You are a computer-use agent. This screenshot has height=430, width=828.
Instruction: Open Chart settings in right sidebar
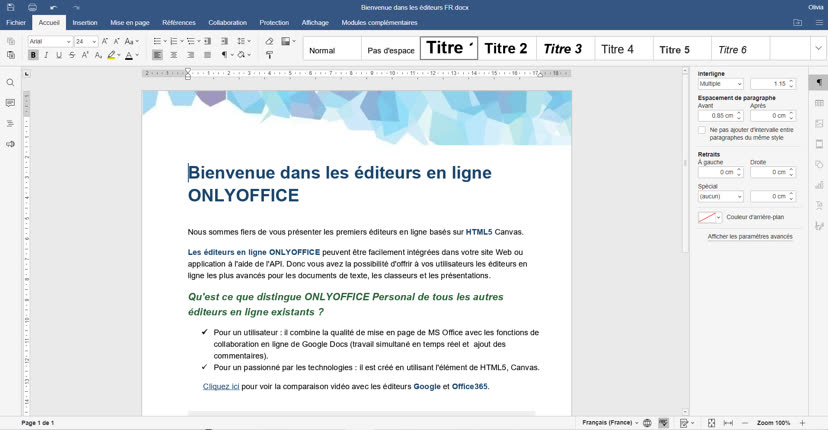coord(819,185)
